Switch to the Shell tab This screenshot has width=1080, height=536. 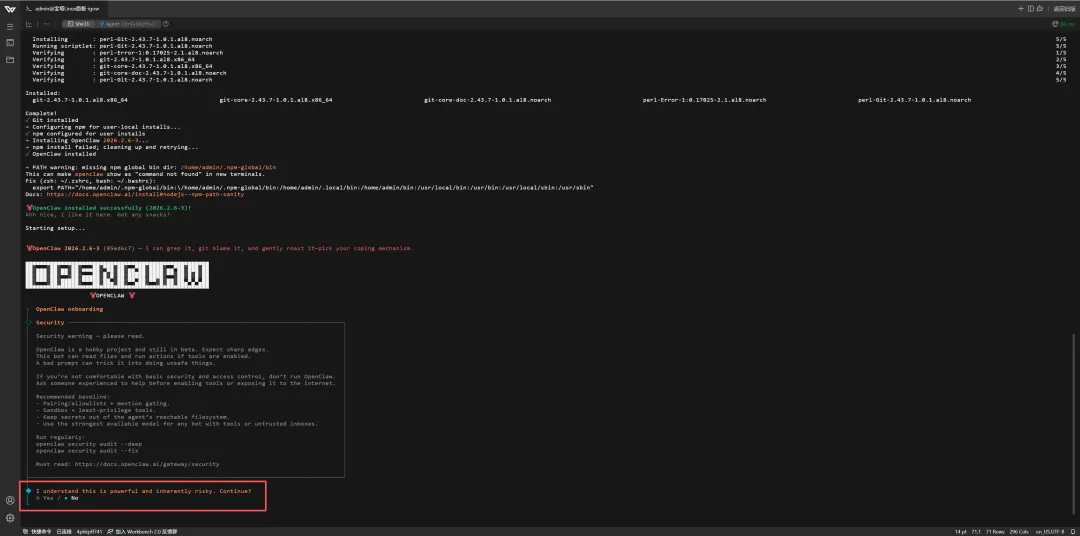click(79, 23)
